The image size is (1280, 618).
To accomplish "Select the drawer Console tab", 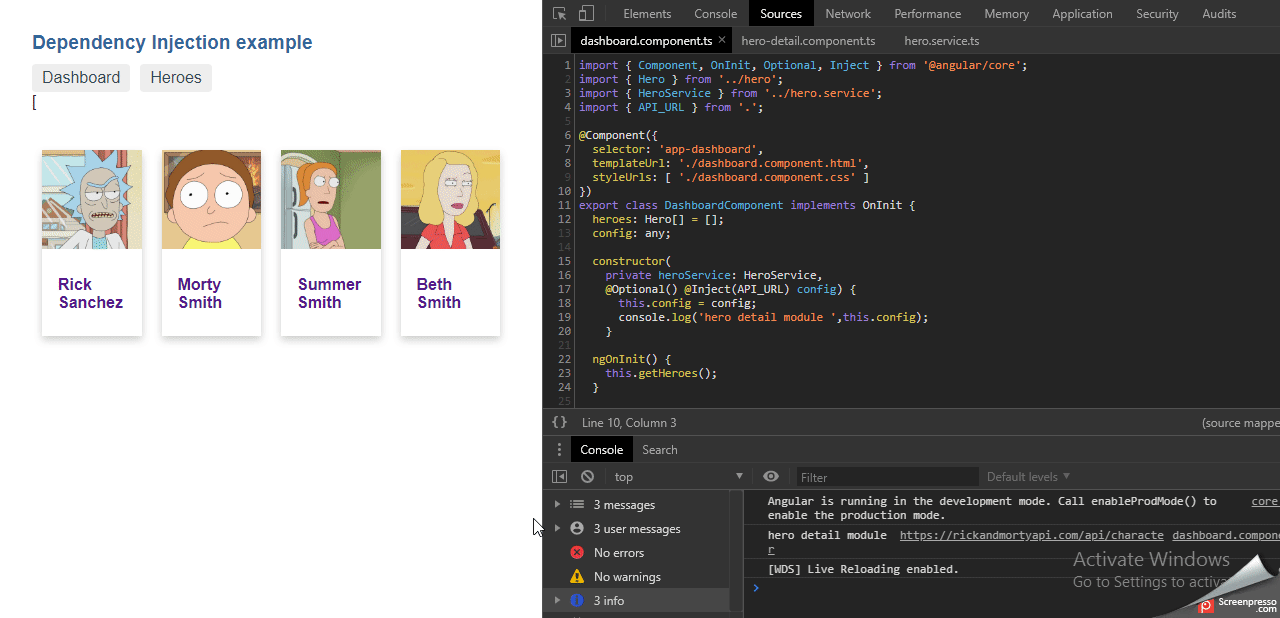I will 601,450.
